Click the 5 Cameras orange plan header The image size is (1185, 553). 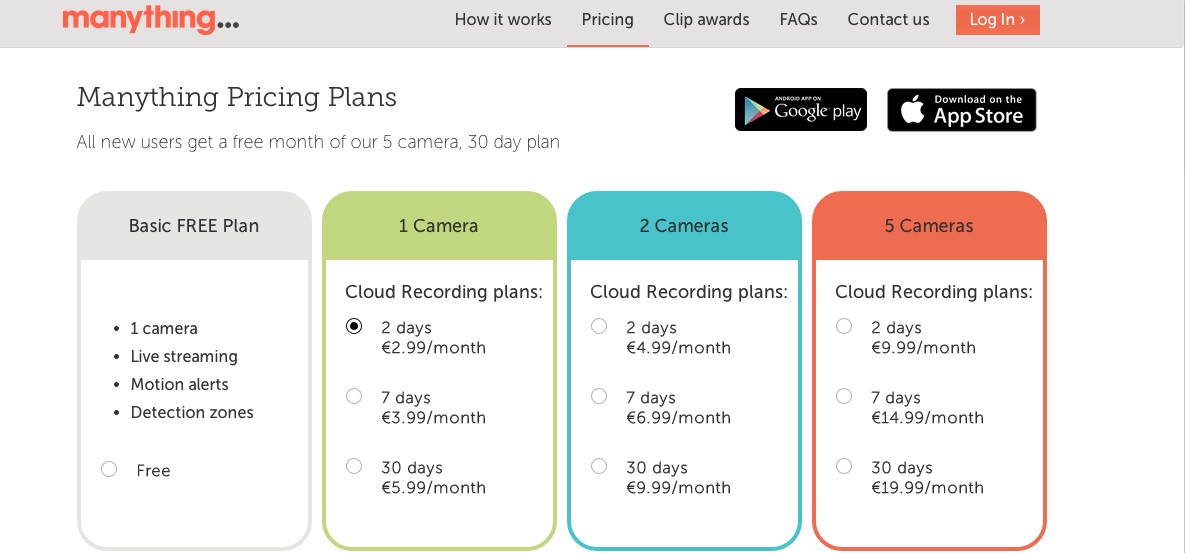[x=929, y=226]
